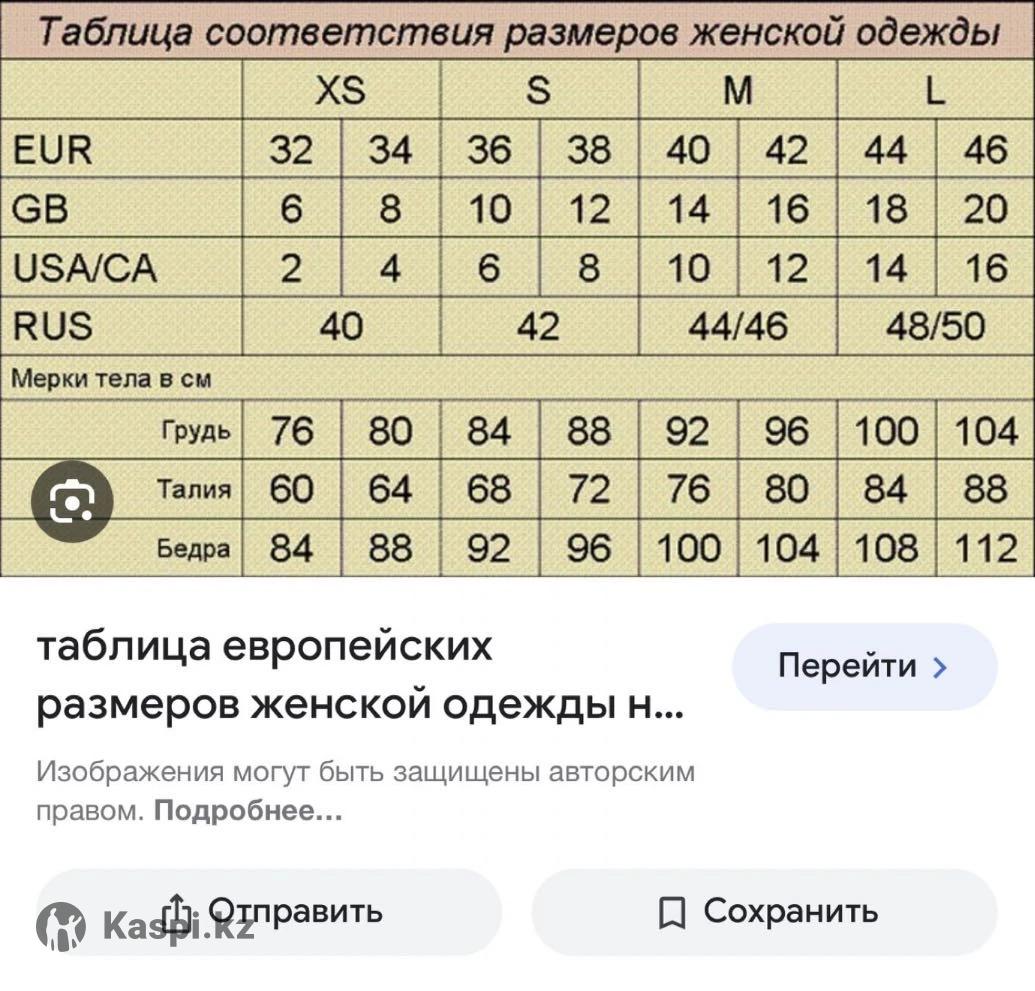The height and width of the screenshot is (991, 1035).
Task: Click the blue chevron next to Перейти
Action: 940,667
